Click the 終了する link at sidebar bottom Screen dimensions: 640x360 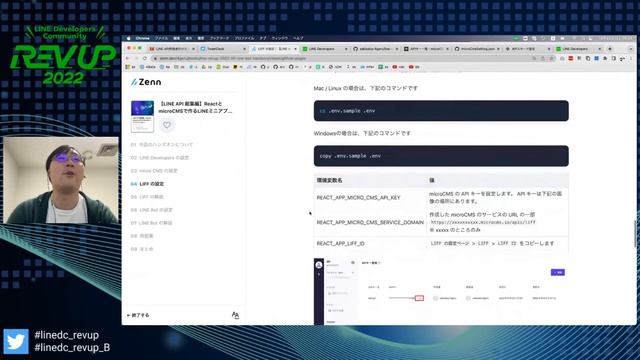pos(138,316)
